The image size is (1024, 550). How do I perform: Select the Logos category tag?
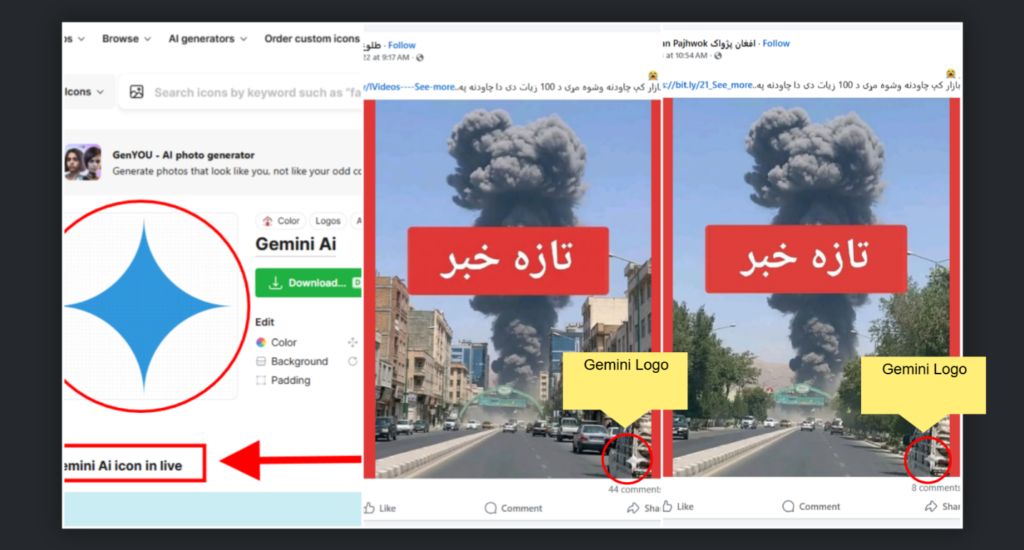click(x=327, y=221)
